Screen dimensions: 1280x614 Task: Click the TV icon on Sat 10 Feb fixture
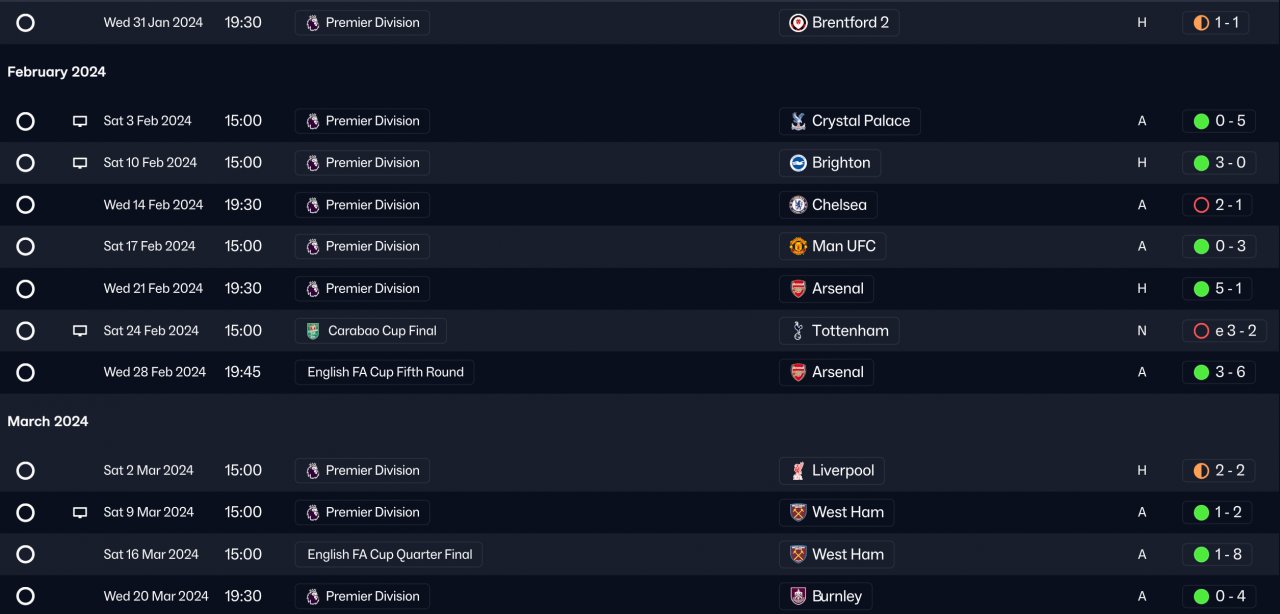tap(80, 163)
